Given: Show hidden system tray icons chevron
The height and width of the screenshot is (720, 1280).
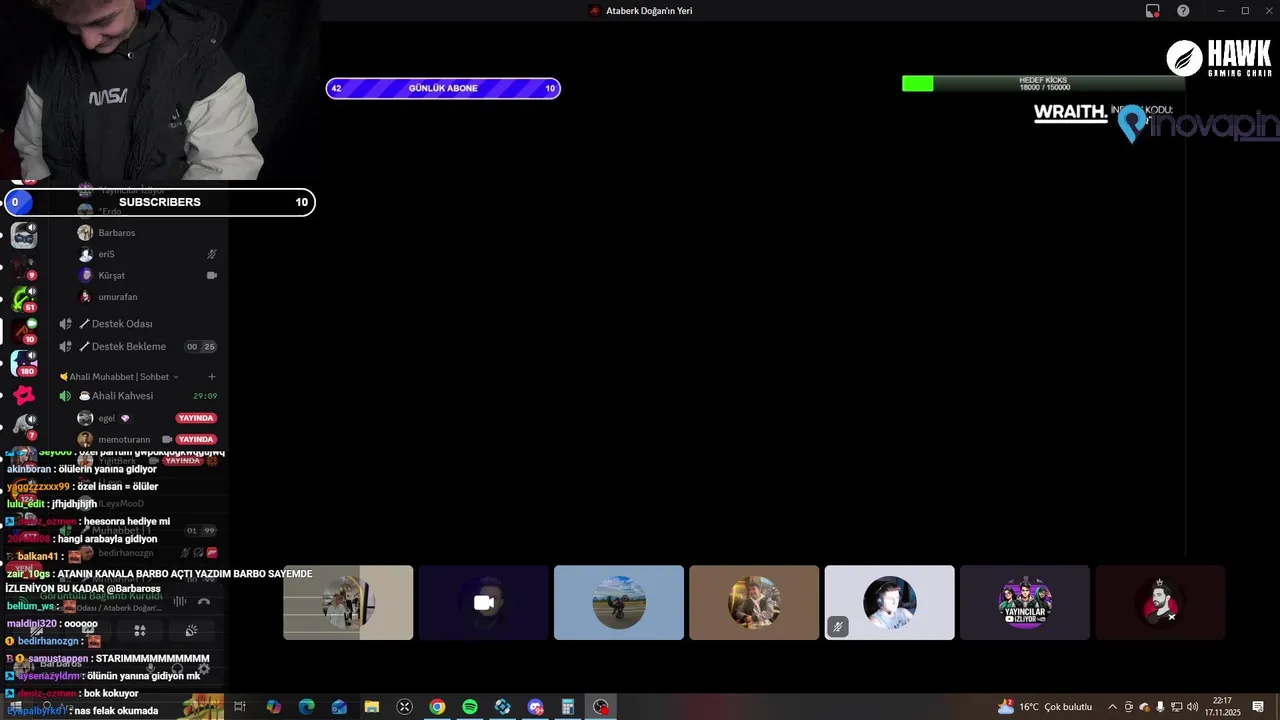Looking at the screenshot, I should click(1112, 707).
